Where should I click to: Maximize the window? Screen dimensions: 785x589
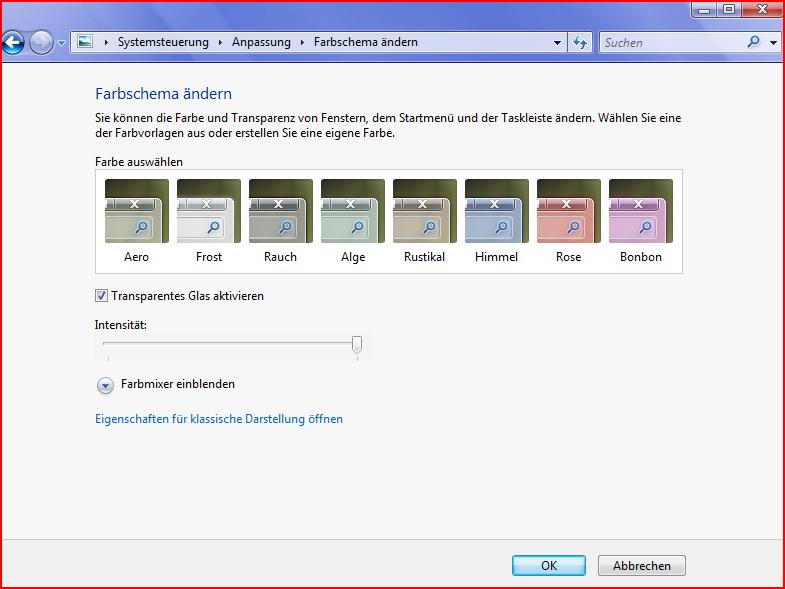(729, 9)
